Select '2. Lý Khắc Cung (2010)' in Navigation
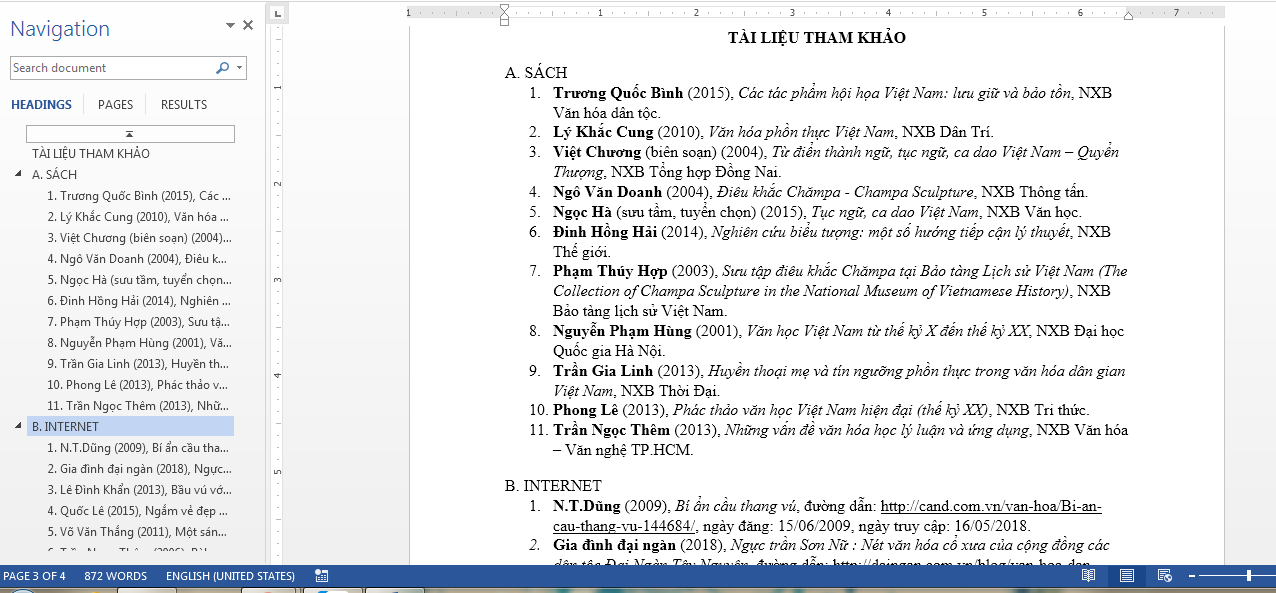1276x593 pixels. (x=139, y=217)
